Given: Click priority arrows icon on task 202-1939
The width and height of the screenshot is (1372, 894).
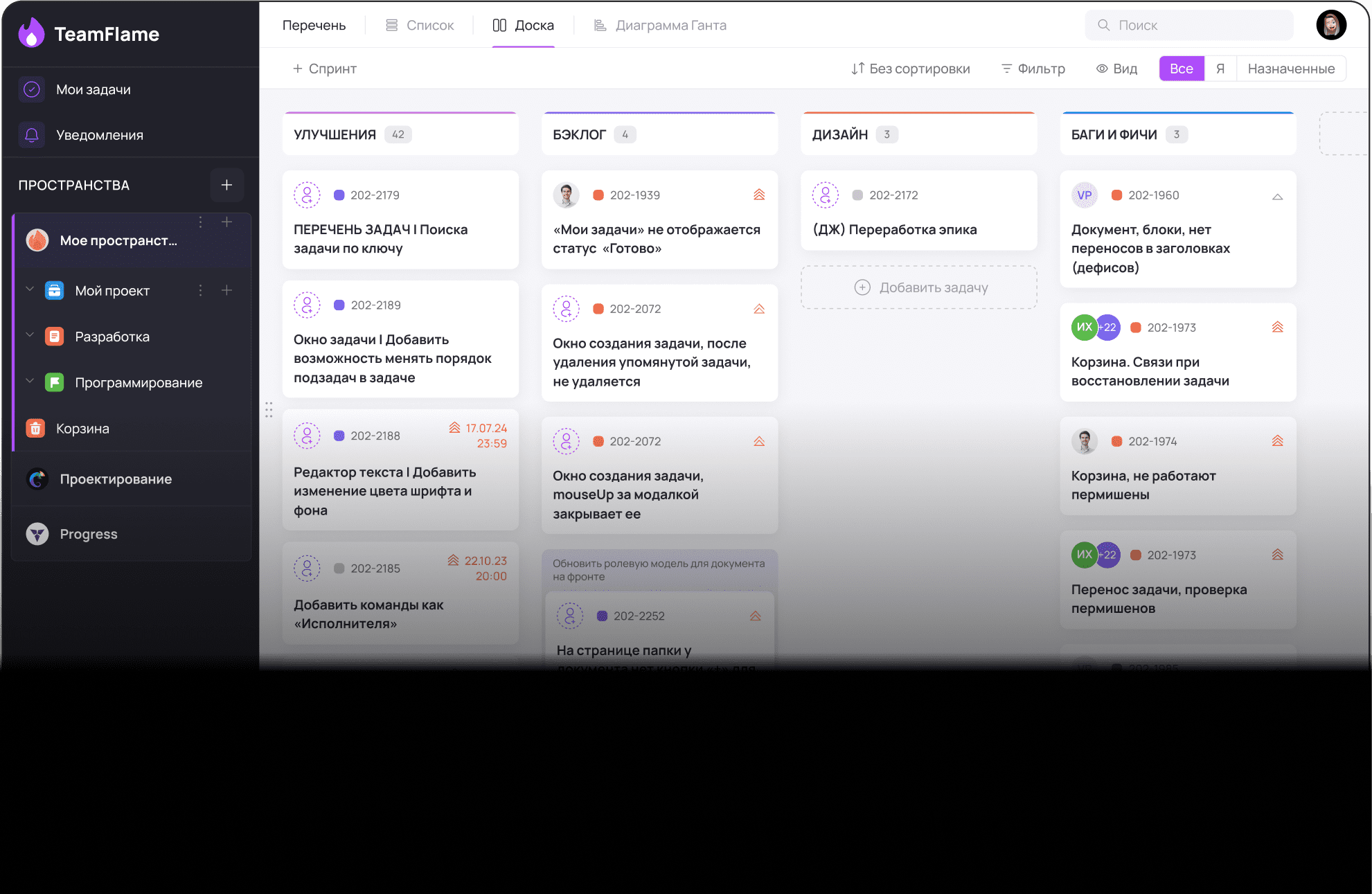Looking at the screenshot, I should 759,195.
